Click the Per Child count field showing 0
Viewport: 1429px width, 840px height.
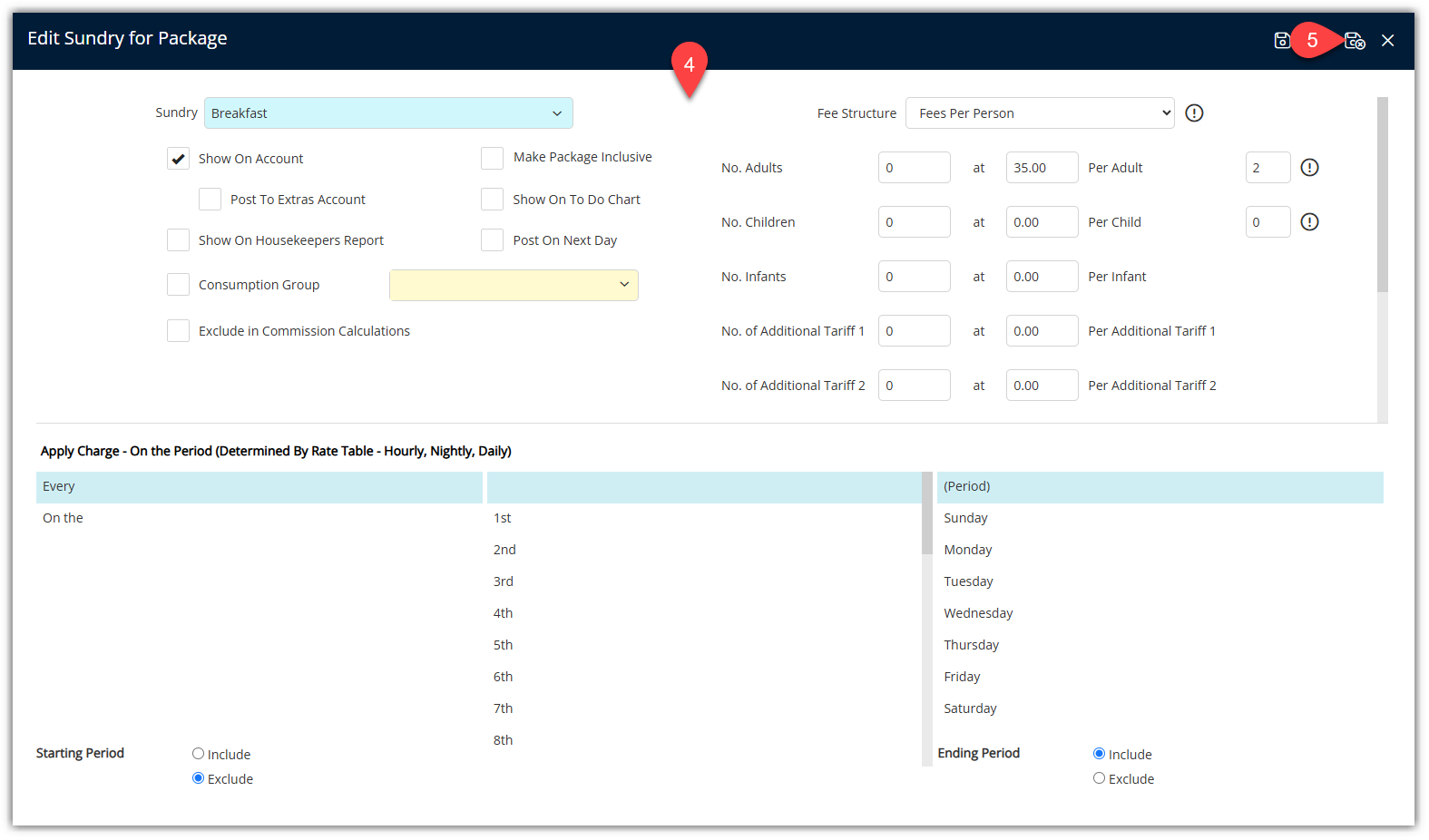1268,221
